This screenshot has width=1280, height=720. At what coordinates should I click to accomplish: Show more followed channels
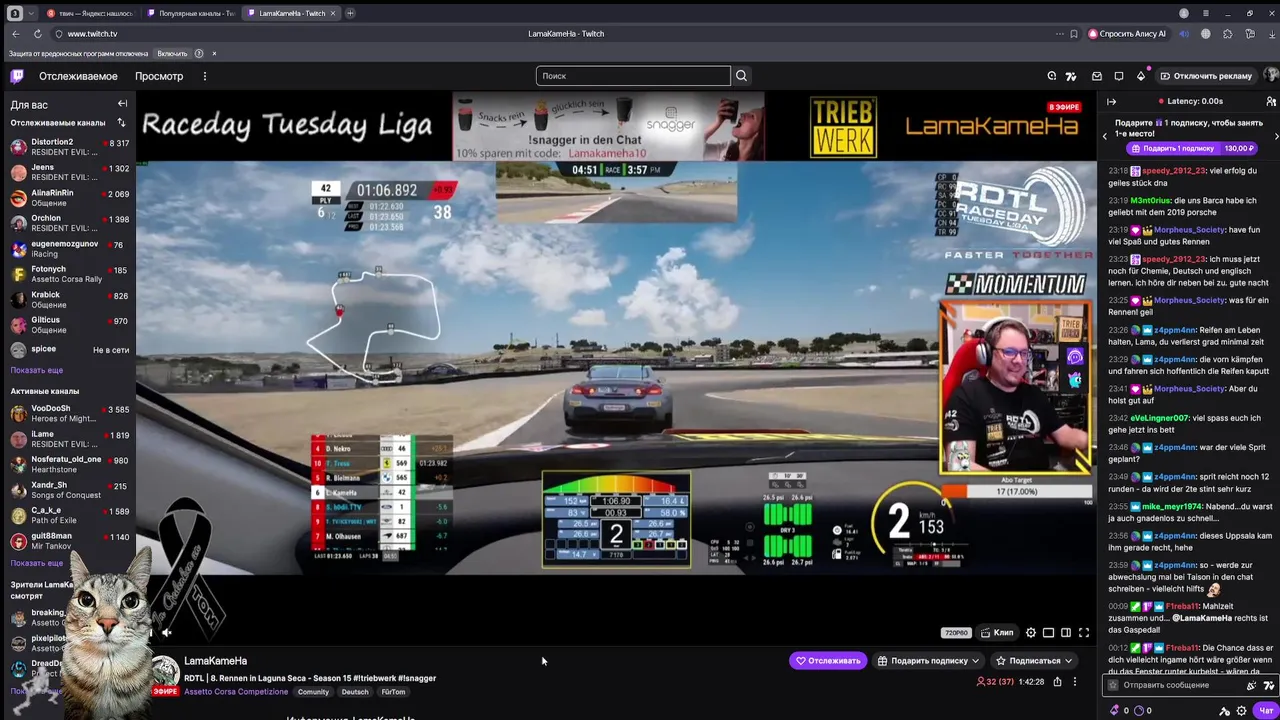37,370
